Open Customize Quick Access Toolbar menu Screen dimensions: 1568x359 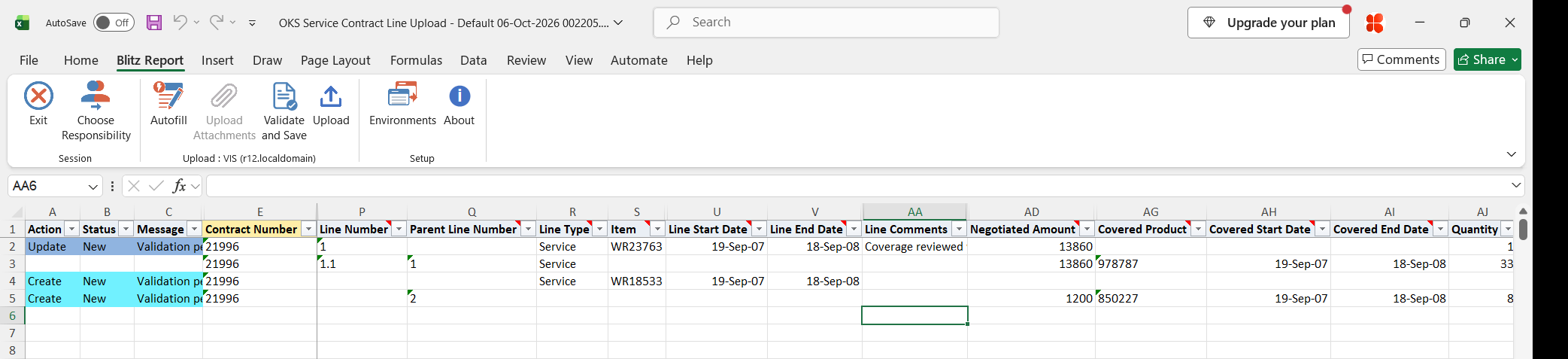pyautogui.click(x=252, y=23)
